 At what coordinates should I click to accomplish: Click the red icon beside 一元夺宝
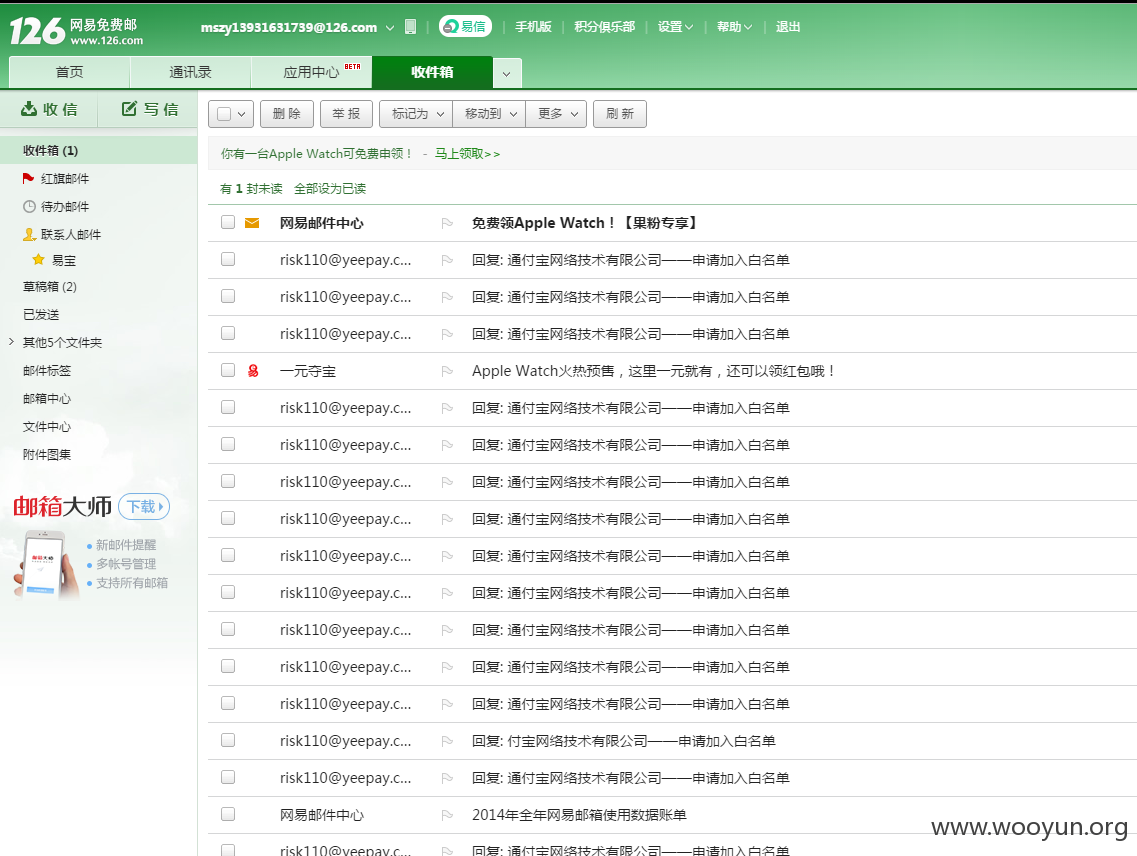pos(253,371)
